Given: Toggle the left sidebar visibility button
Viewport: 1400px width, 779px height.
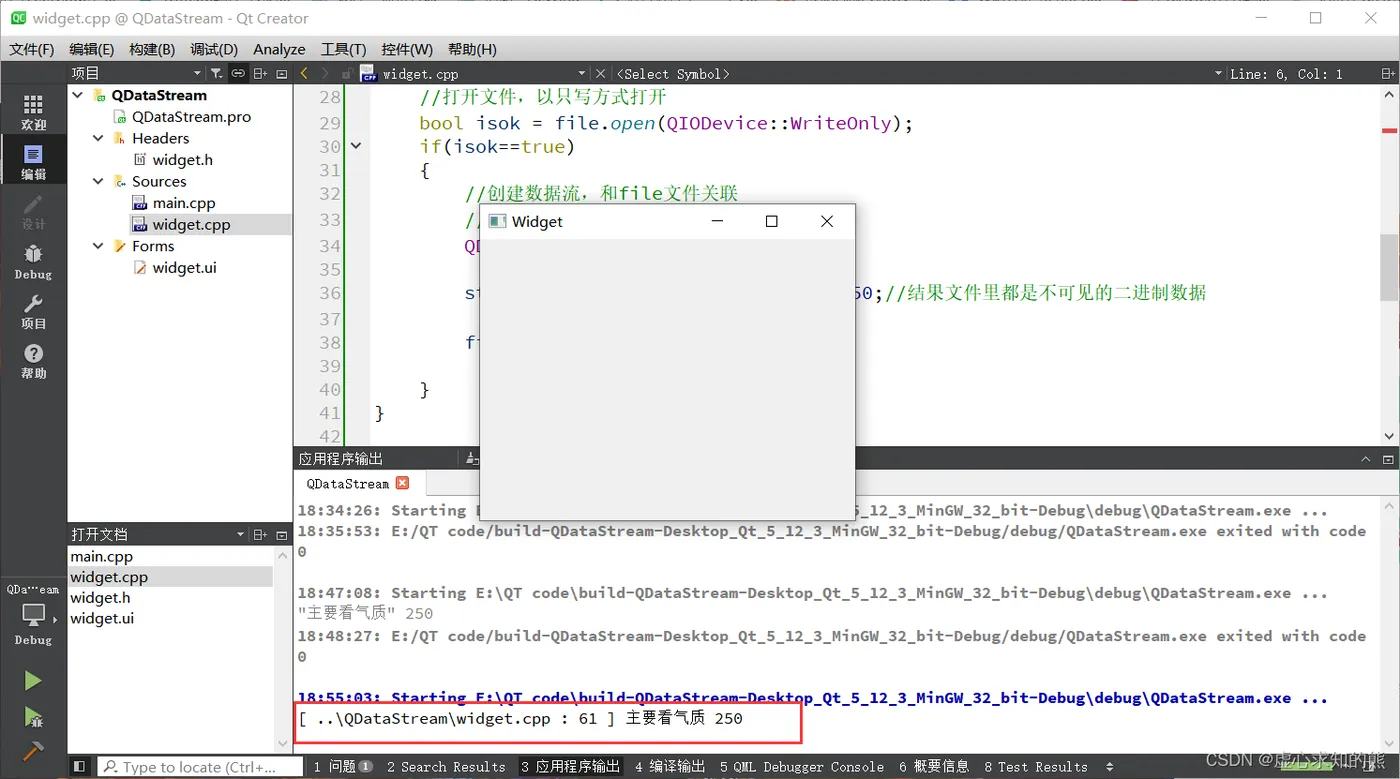Looking at the screenshot, I should pos(80,767).
